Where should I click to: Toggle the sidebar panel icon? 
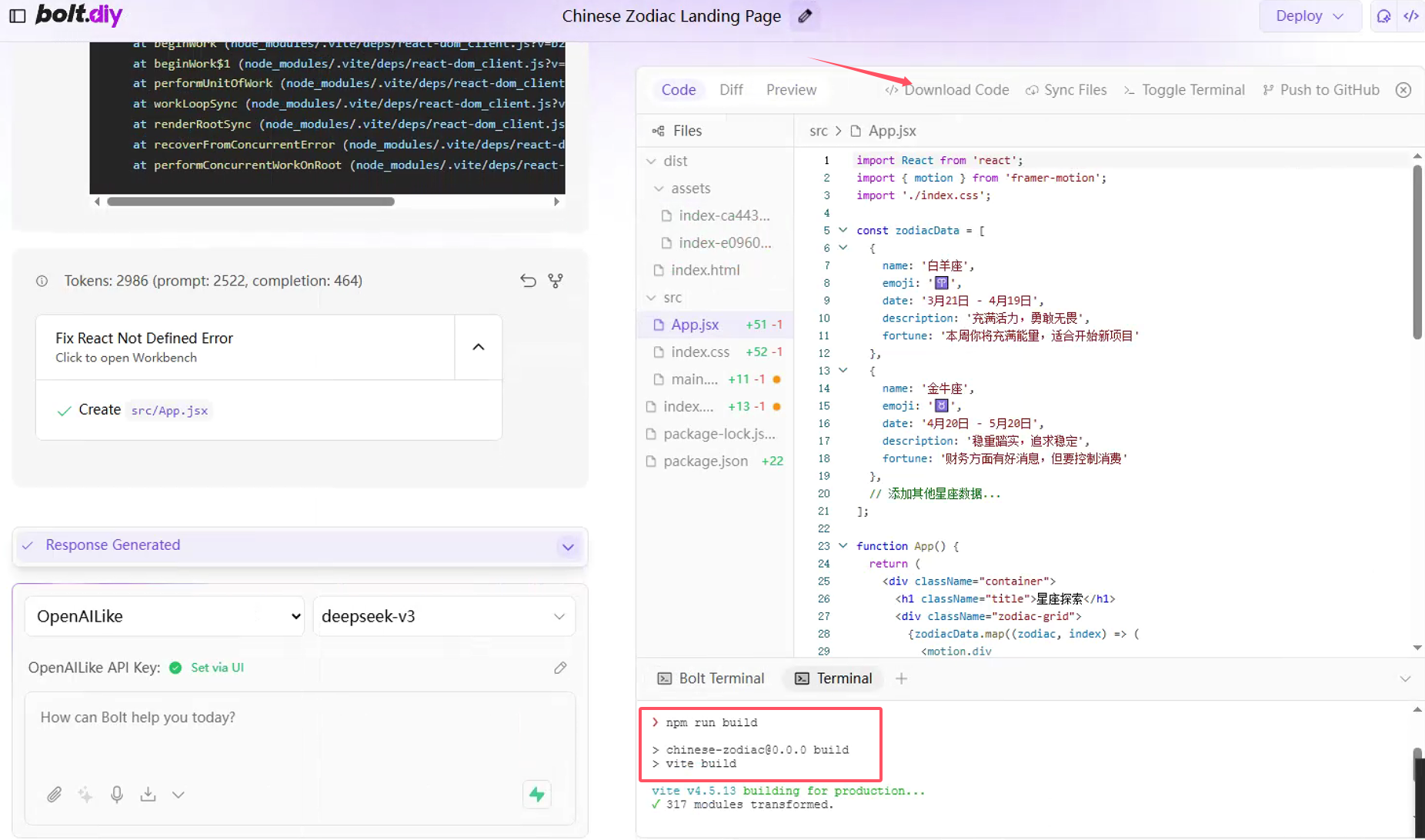click(17, 15)
